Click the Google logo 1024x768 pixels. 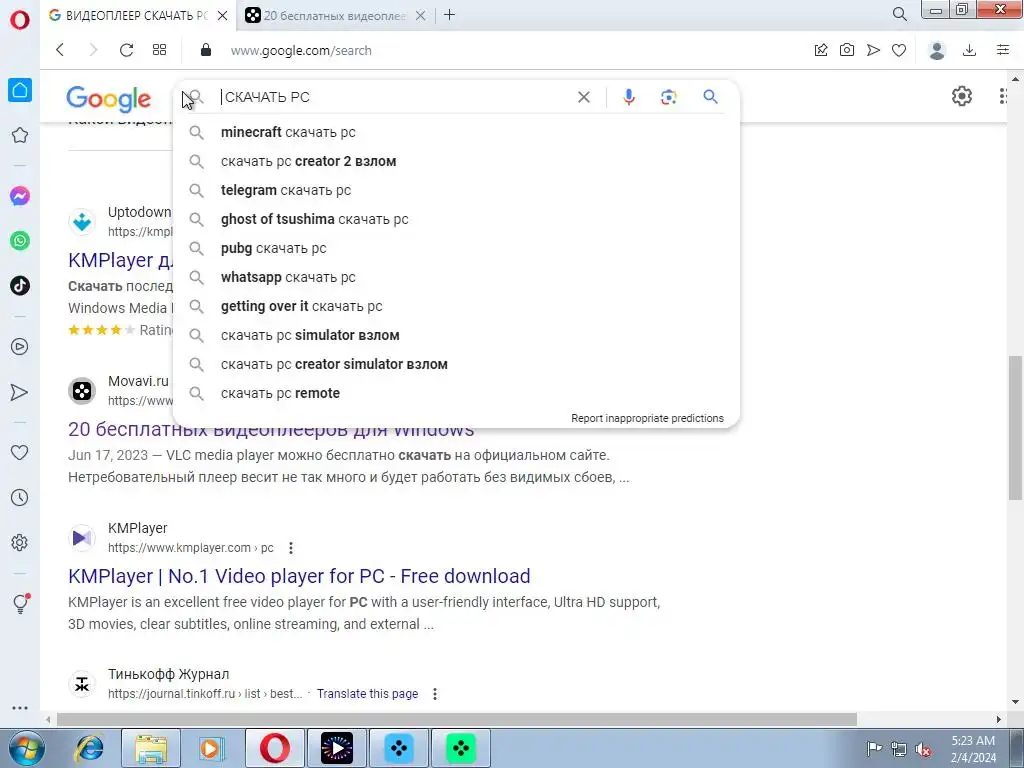108,99
